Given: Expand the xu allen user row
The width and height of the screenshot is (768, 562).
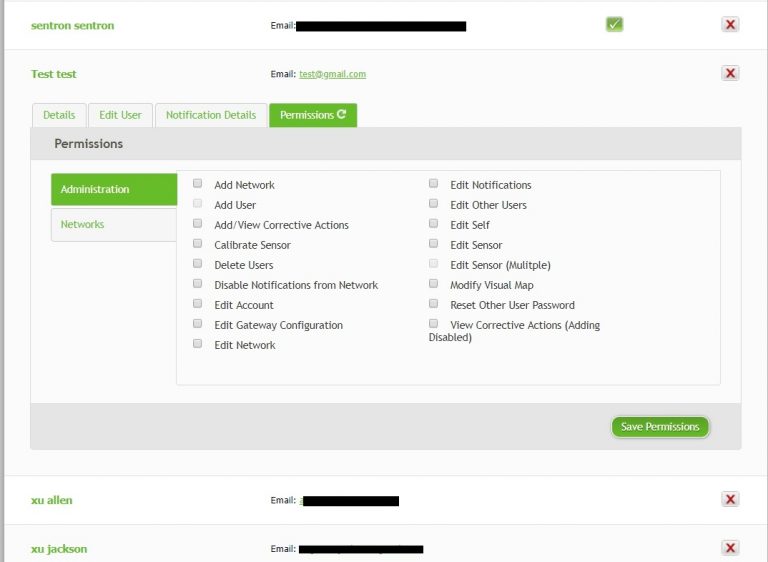Looking at the screenshot, I should click(x=52, y=500).
